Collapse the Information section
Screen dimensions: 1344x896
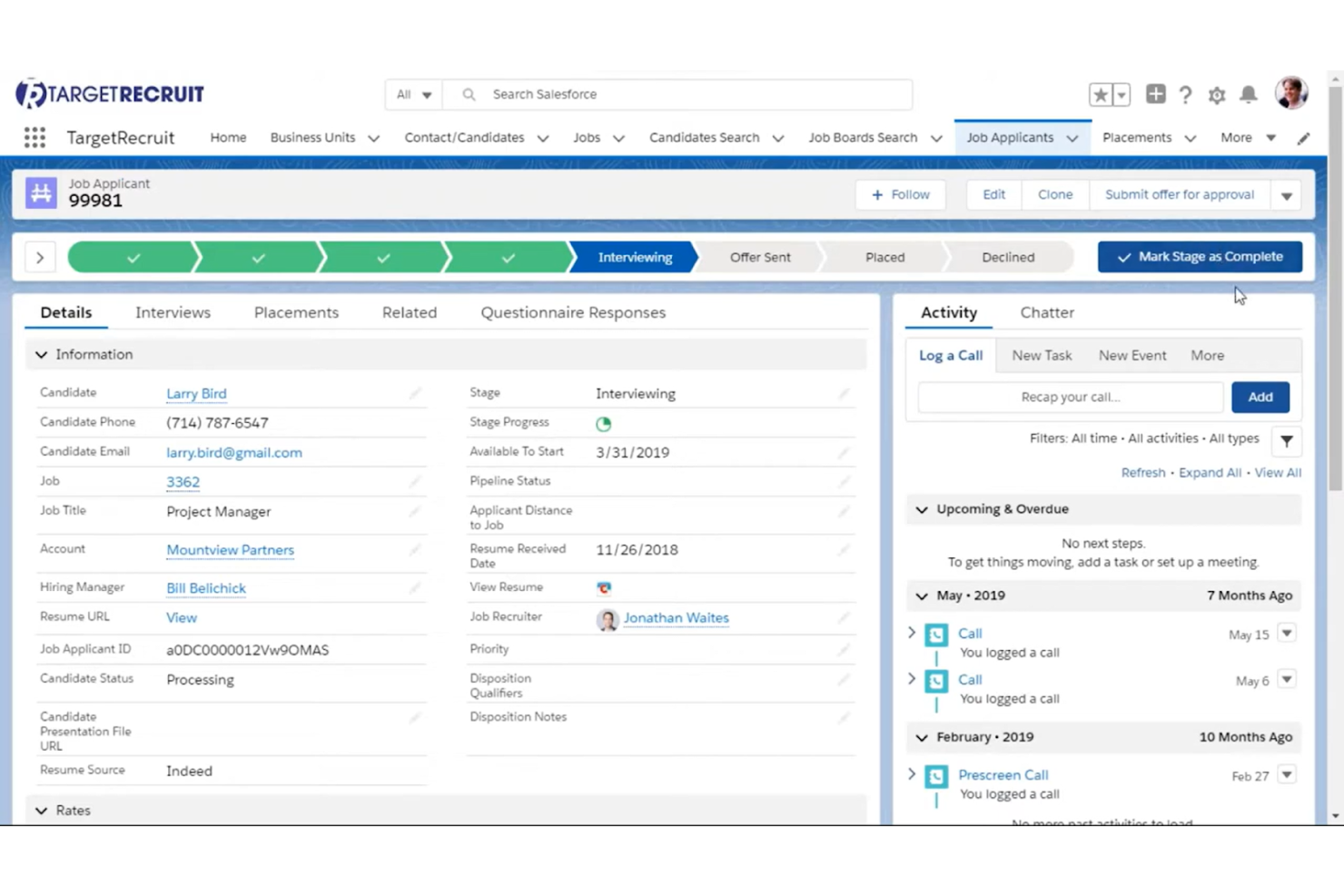pyautogui.click(x=41, y=354)
